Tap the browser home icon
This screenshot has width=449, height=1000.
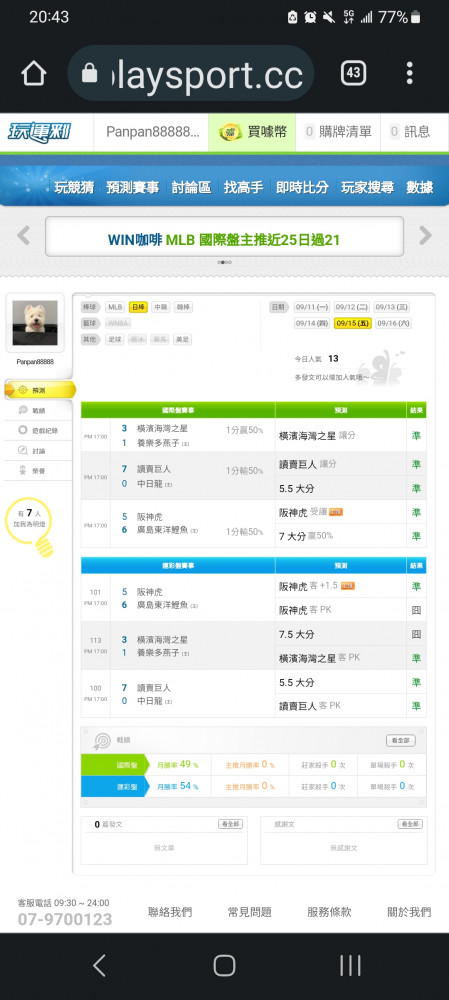point(34,74)
